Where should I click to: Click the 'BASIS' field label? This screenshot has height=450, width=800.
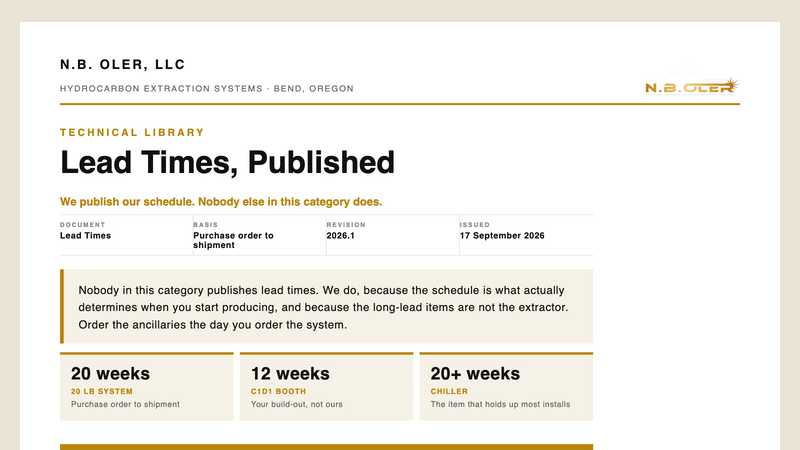[206, 224]
